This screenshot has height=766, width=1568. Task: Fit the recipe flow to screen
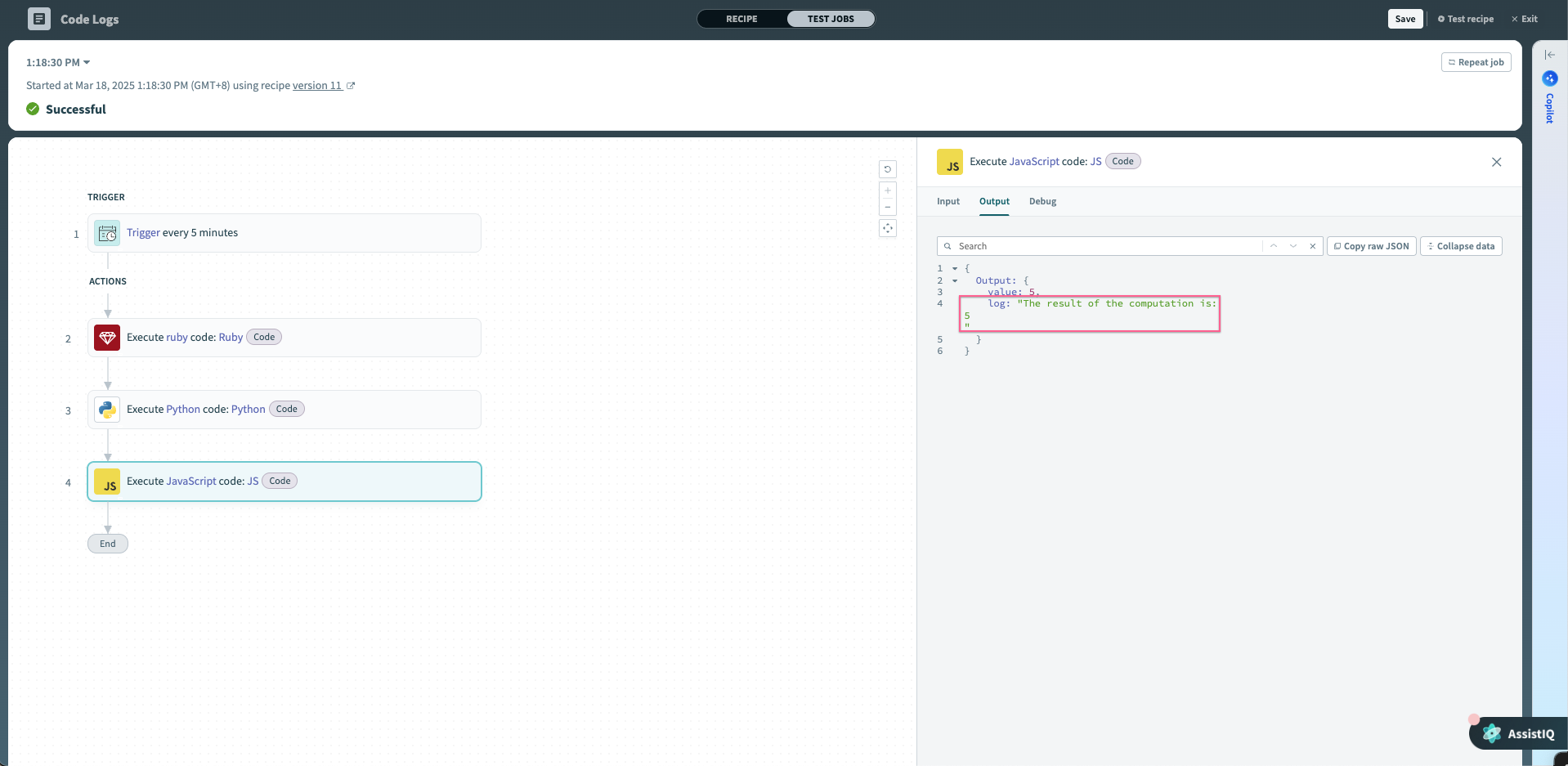887,228
